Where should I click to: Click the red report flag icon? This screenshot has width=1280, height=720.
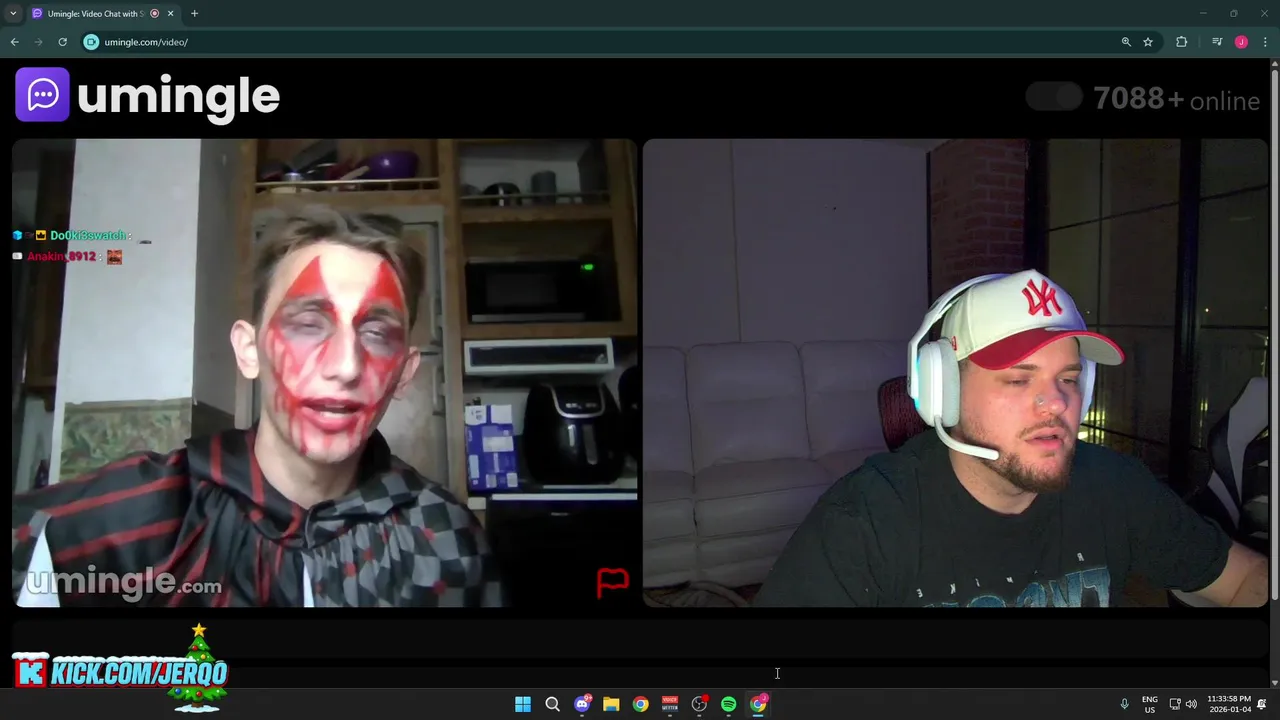[612, 582]
